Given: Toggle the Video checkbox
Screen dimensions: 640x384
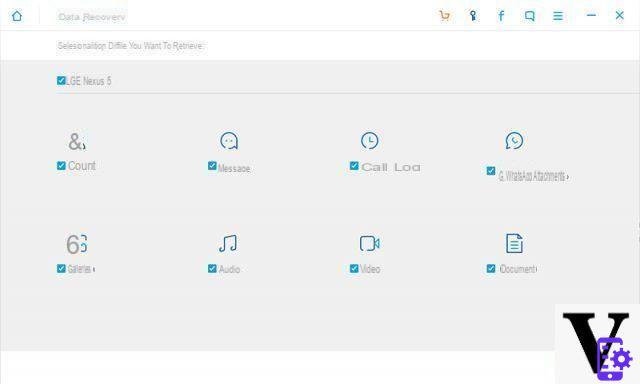Looking at the screenshot, I should [354, 269].
